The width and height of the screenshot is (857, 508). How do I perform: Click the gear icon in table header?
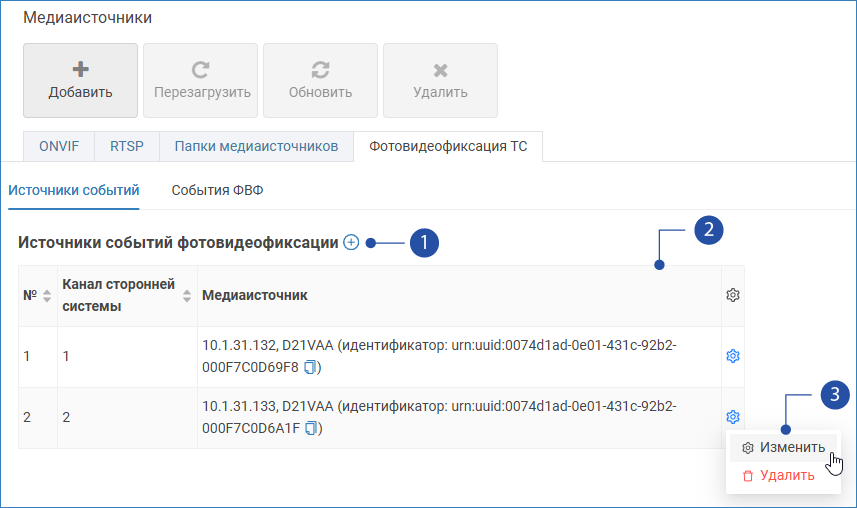(x=732, y=295)
